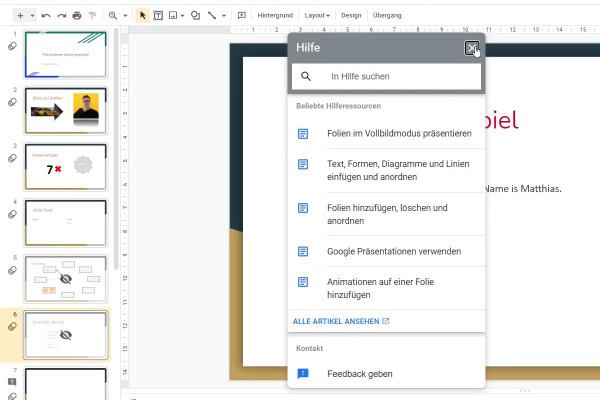Viewport: 600px width, 400px height.
Task: Redo the last action
Action: pyautogui.click(x=62, y=16)
